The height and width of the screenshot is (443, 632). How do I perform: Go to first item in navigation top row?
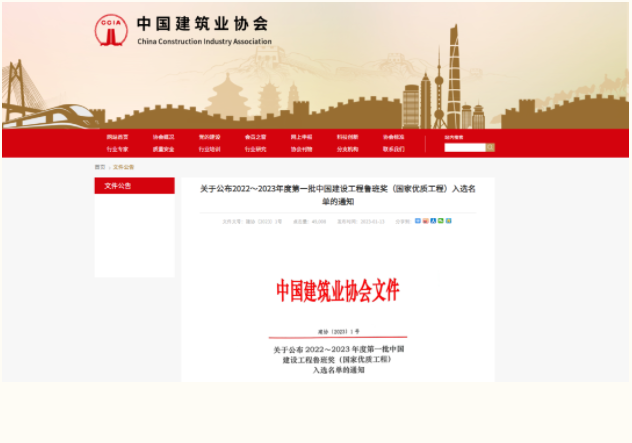pyautogui.click(x=117, y=137)
